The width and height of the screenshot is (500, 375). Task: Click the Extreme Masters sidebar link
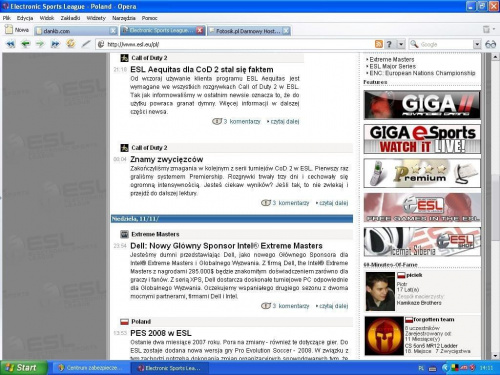(392, 59)
